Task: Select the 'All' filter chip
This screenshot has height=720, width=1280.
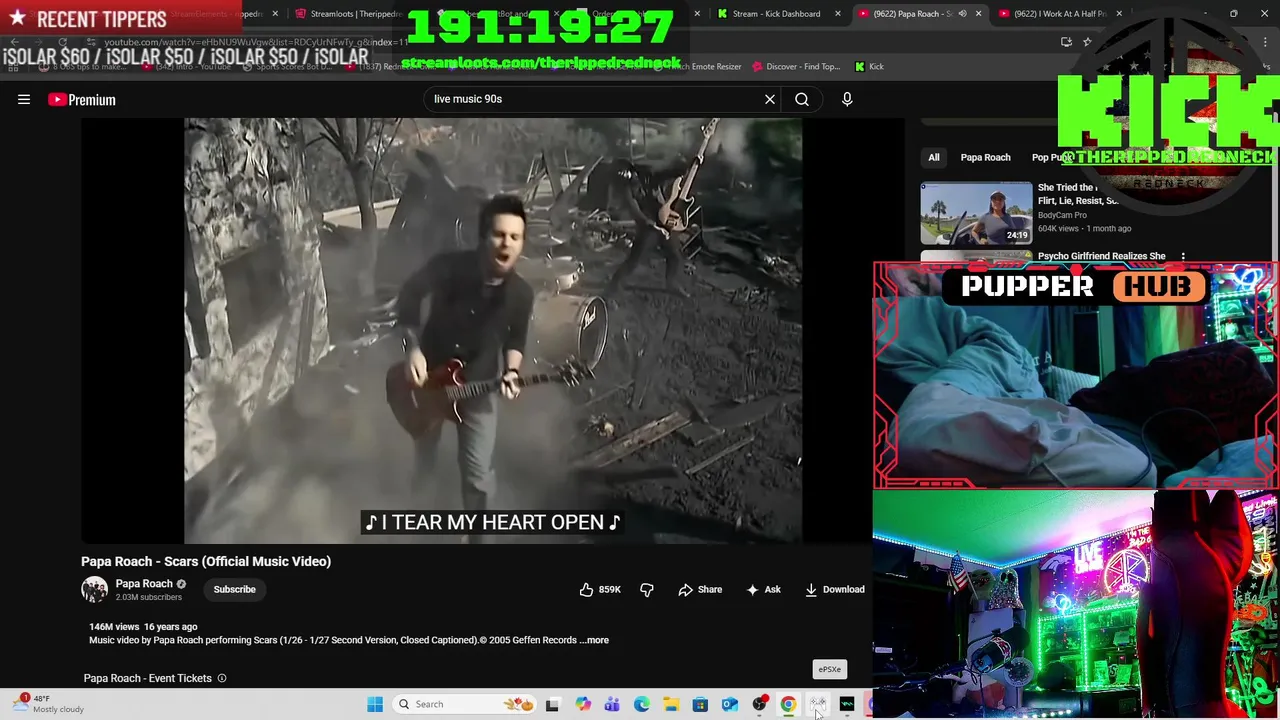Action: 933,157
